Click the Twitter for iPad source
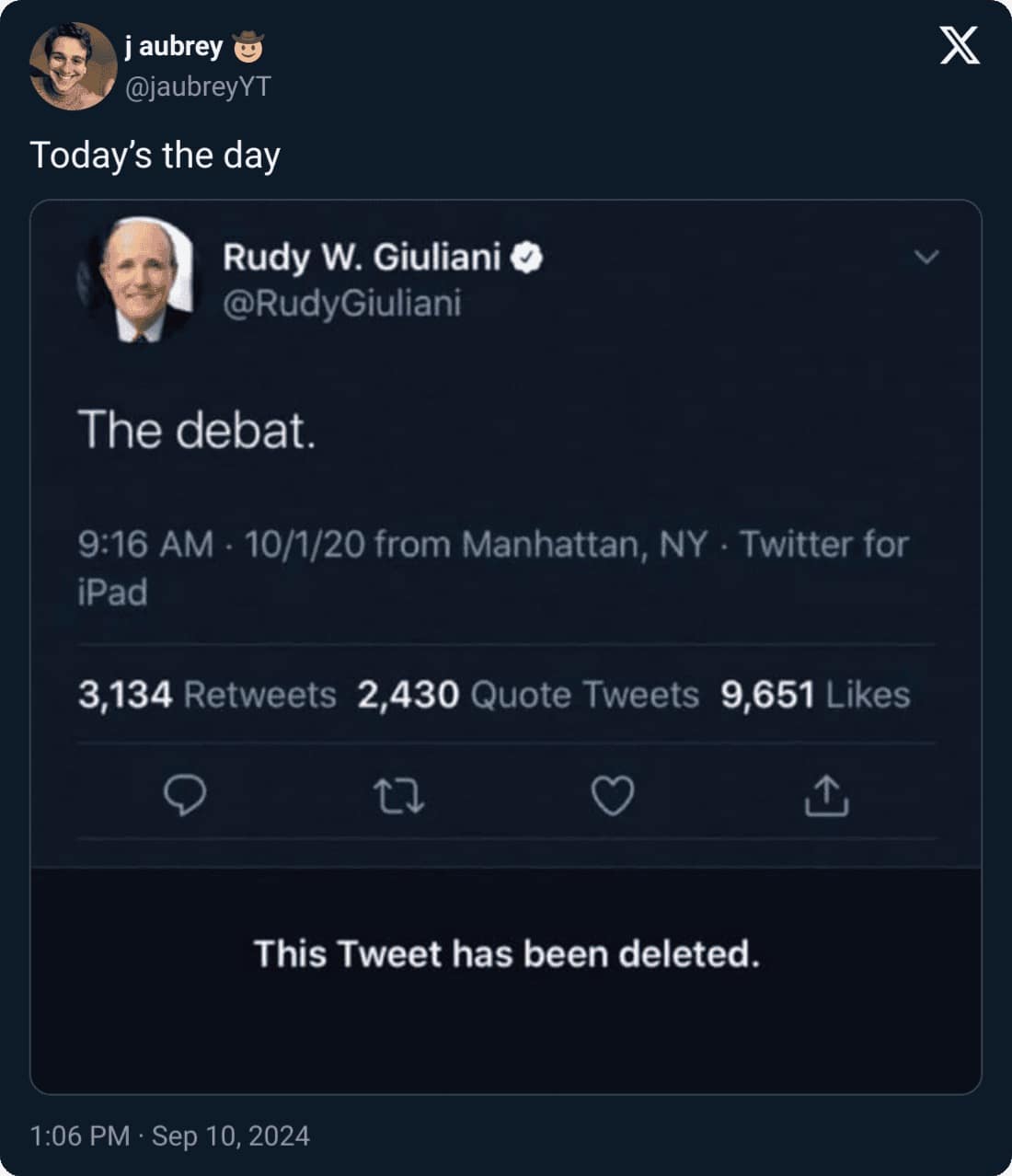The image size is (1012, 1176). click(x=823, y=545)
